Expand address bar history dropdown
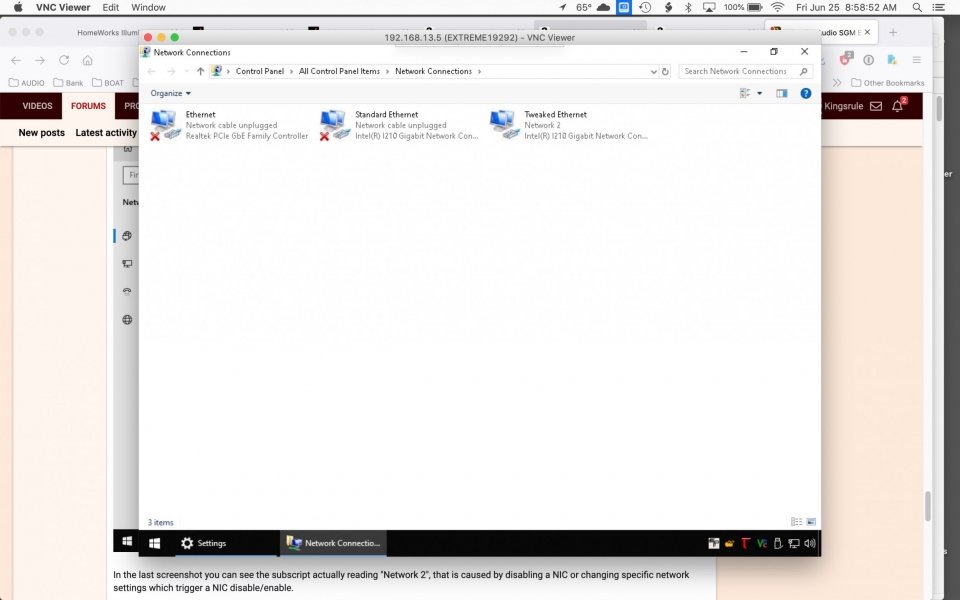 click(x=653, y=72)
